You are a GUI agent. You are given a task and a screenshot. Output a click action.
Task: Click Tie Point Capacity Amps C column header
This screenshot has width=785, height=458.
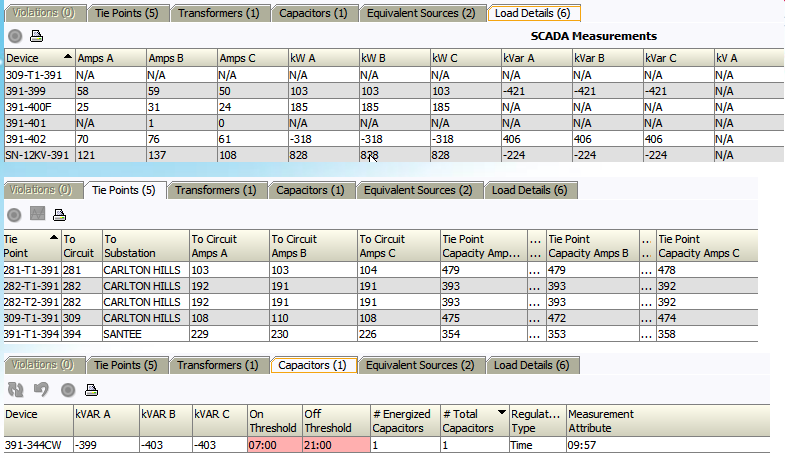[x=706, y=246]
